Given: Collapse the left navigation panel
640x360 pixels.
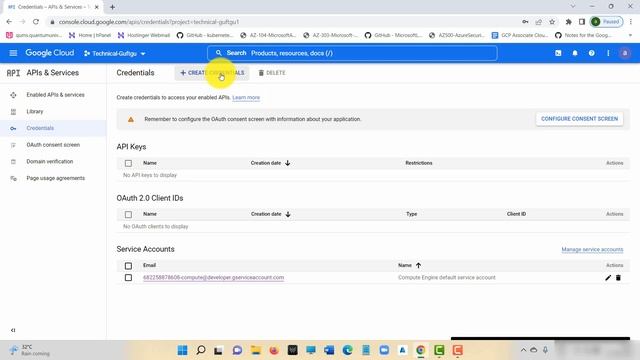Looking at the screenshot, I should 13,330.
